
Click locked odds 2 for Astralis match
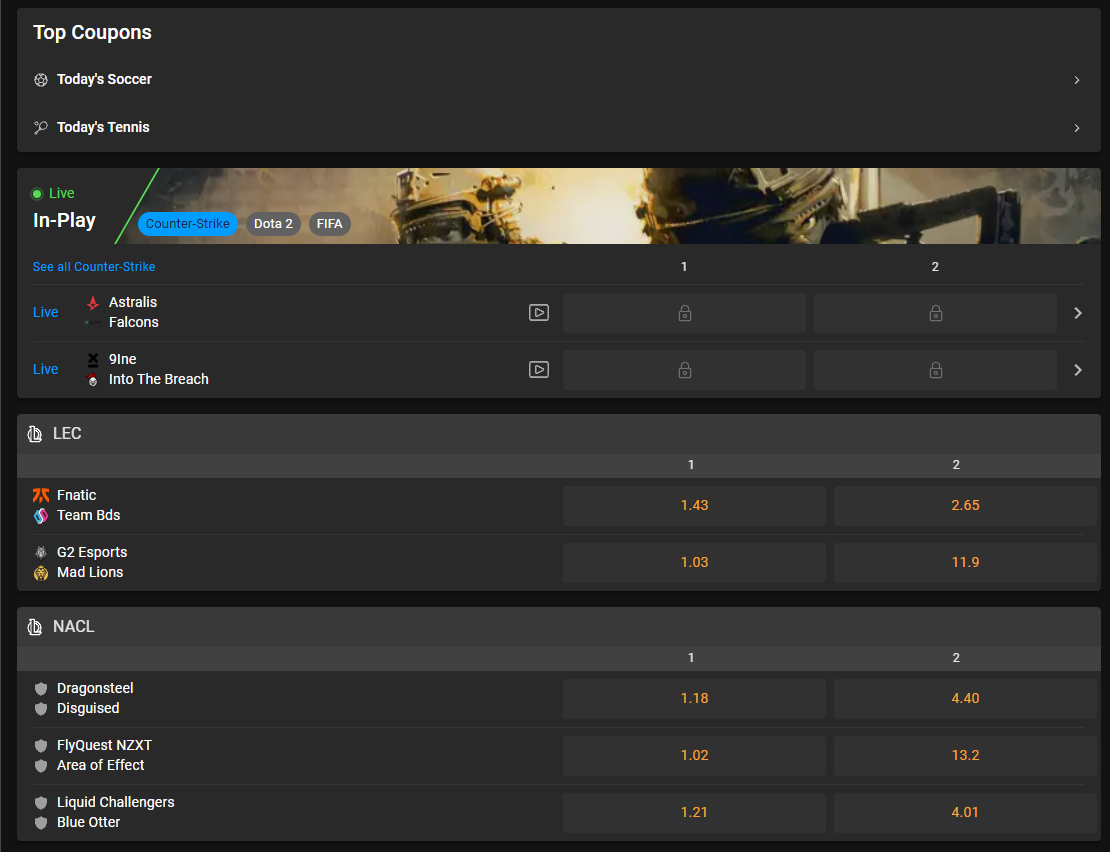click(x=935, y=313)
